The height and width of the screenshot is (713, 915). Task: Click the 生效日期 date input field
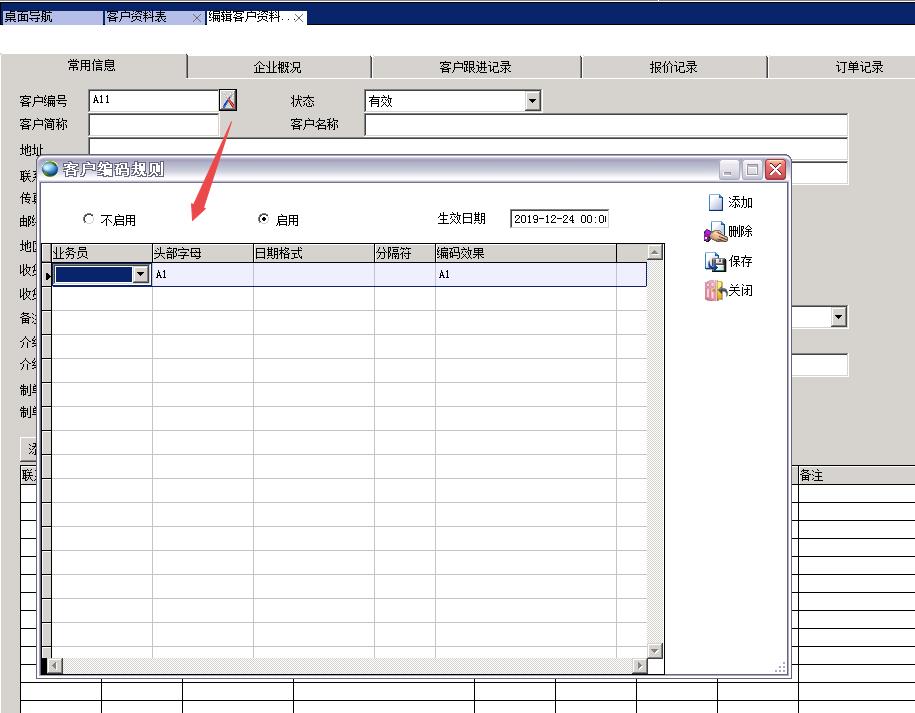[559, 219]
